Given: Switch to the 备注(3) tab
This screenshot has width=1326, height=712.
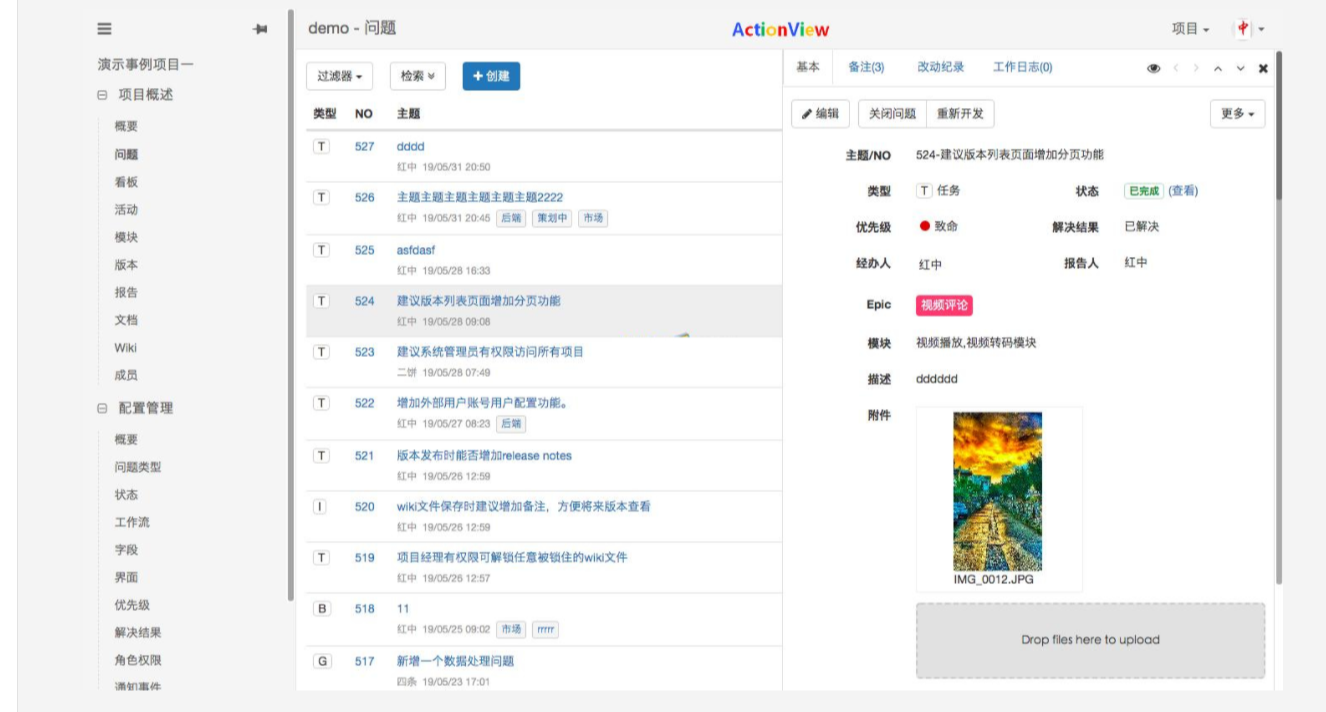Looking at the screenshot, I should (x=865, y=67).
